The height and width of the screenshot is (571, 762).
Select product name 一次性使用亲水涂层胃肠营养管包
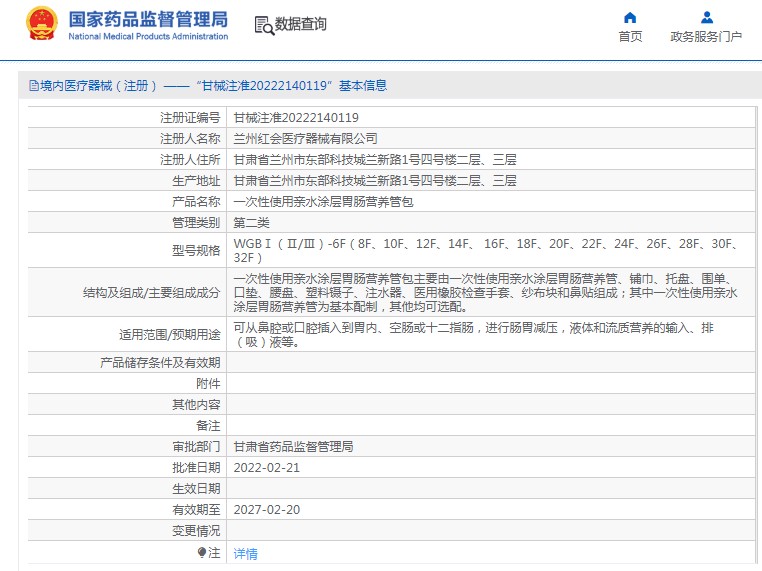point(323,202)
